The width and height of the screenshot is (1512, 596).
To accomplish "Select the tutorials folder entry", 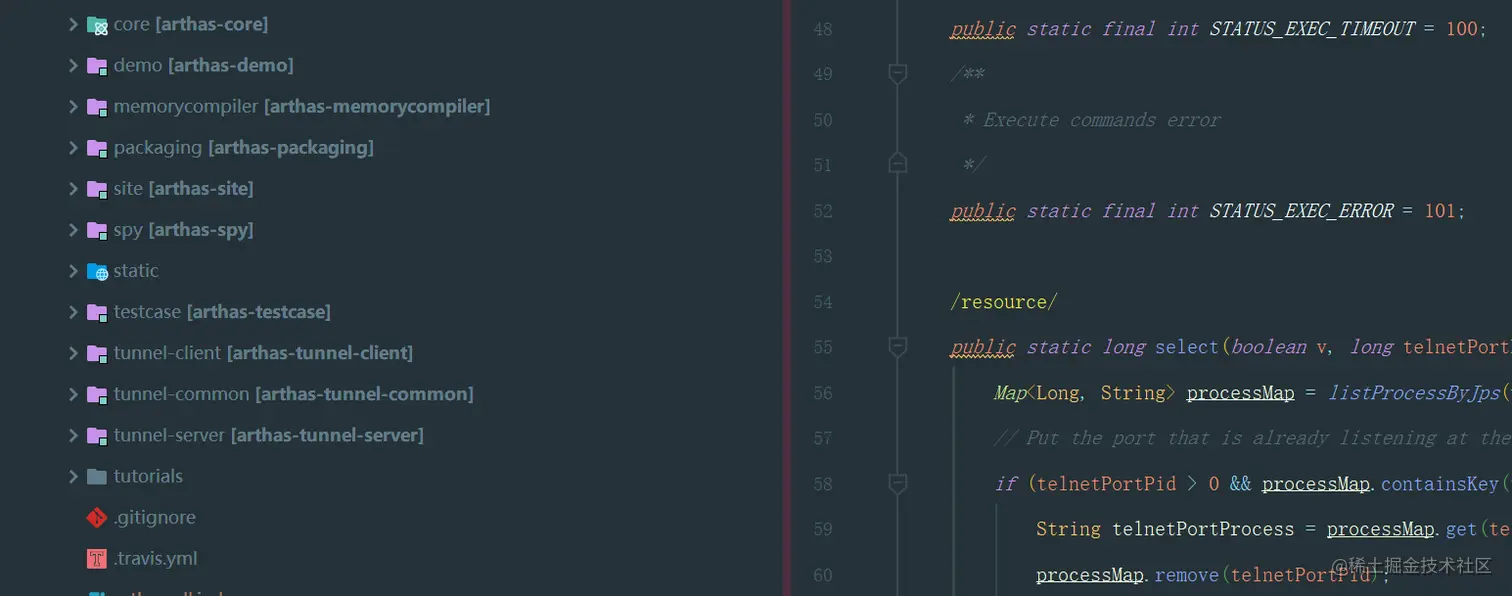I will (148, 476).
